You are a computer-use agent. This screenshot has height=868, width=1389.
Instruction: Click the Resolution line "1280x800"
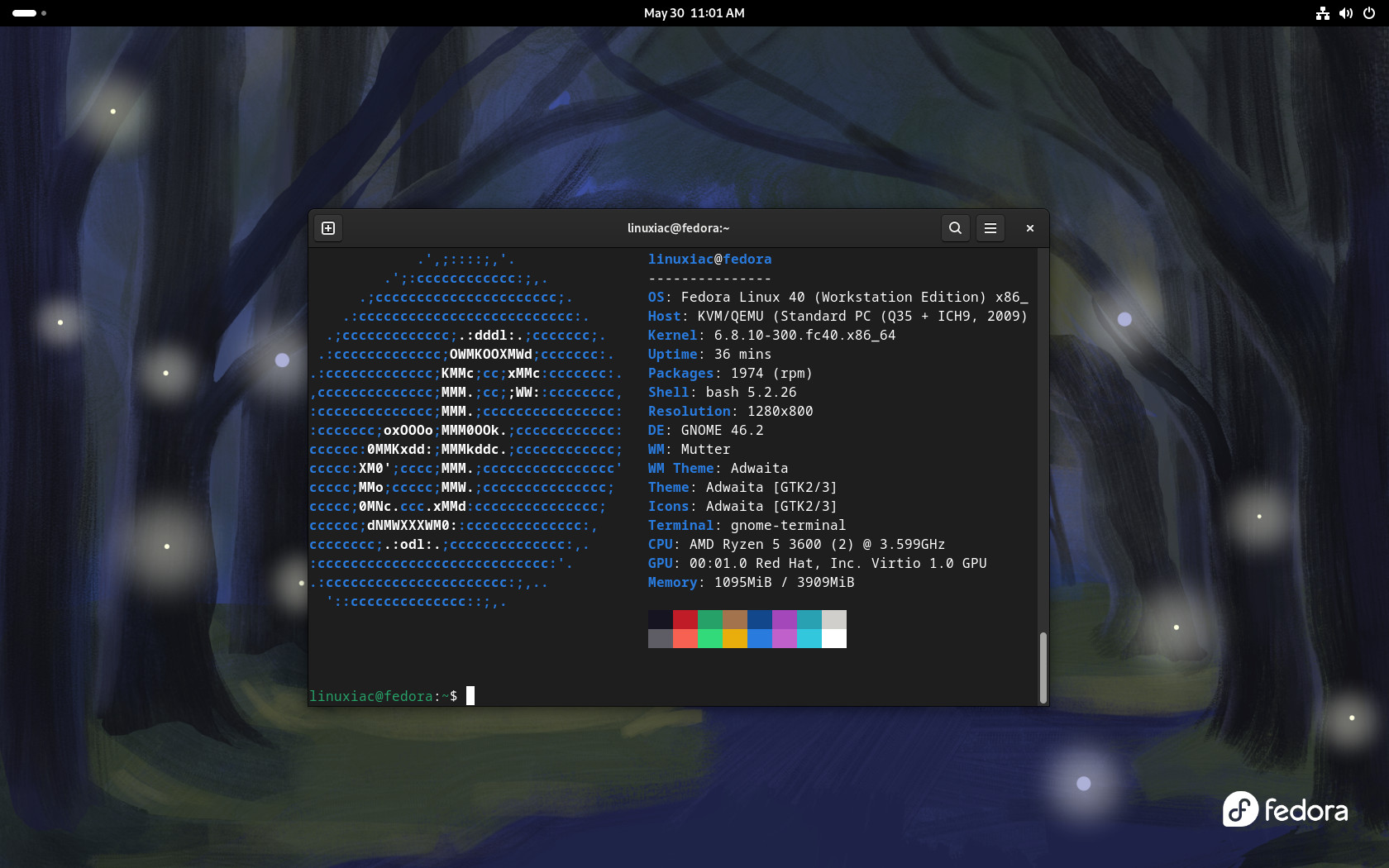pyautogui.click(x=731, y=412)
